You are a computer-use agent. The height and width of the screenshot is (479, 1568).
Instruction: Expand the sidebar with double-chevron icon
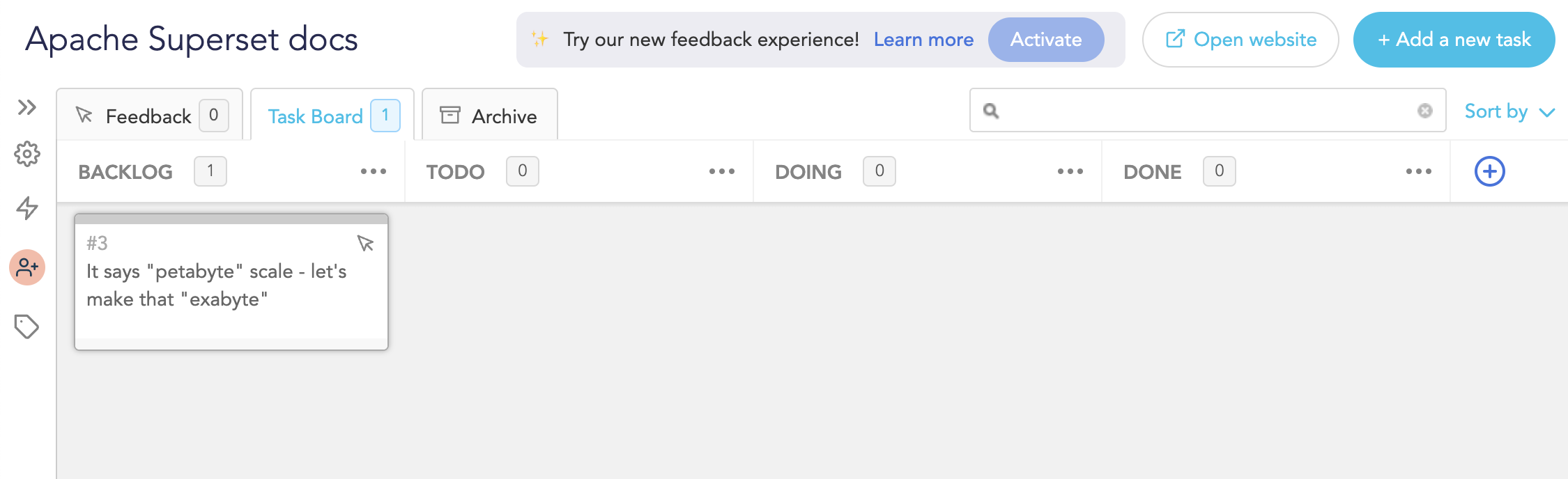pos(27,107)
